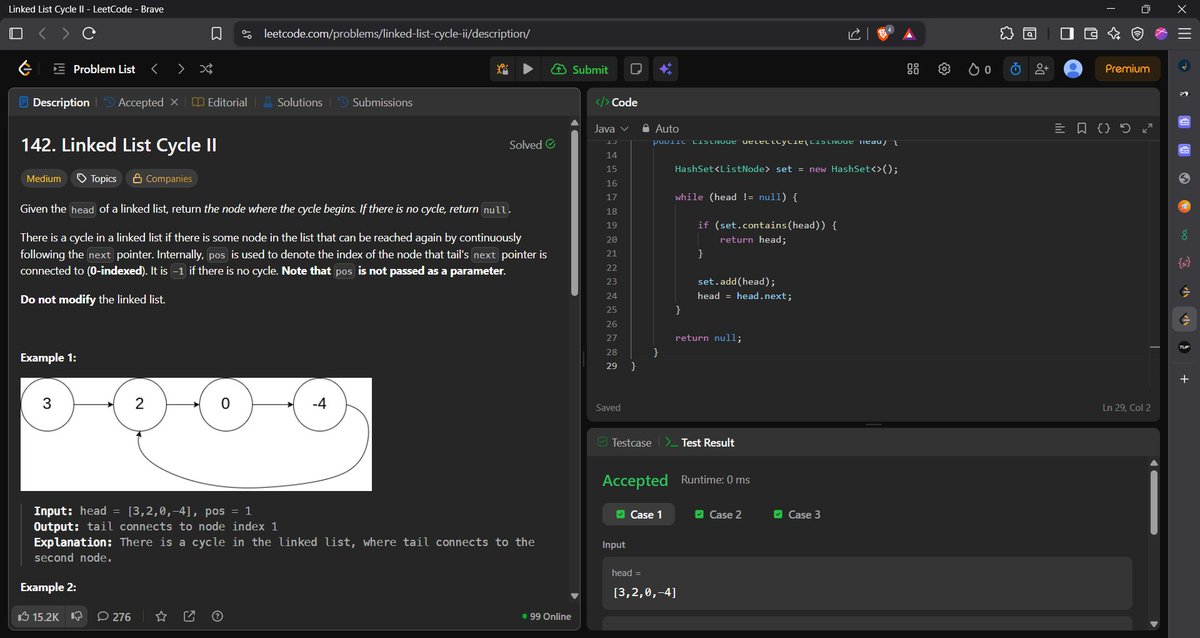Dislike the problem thumbs down
Screen dimensions: 1200x638
point(76,616)
